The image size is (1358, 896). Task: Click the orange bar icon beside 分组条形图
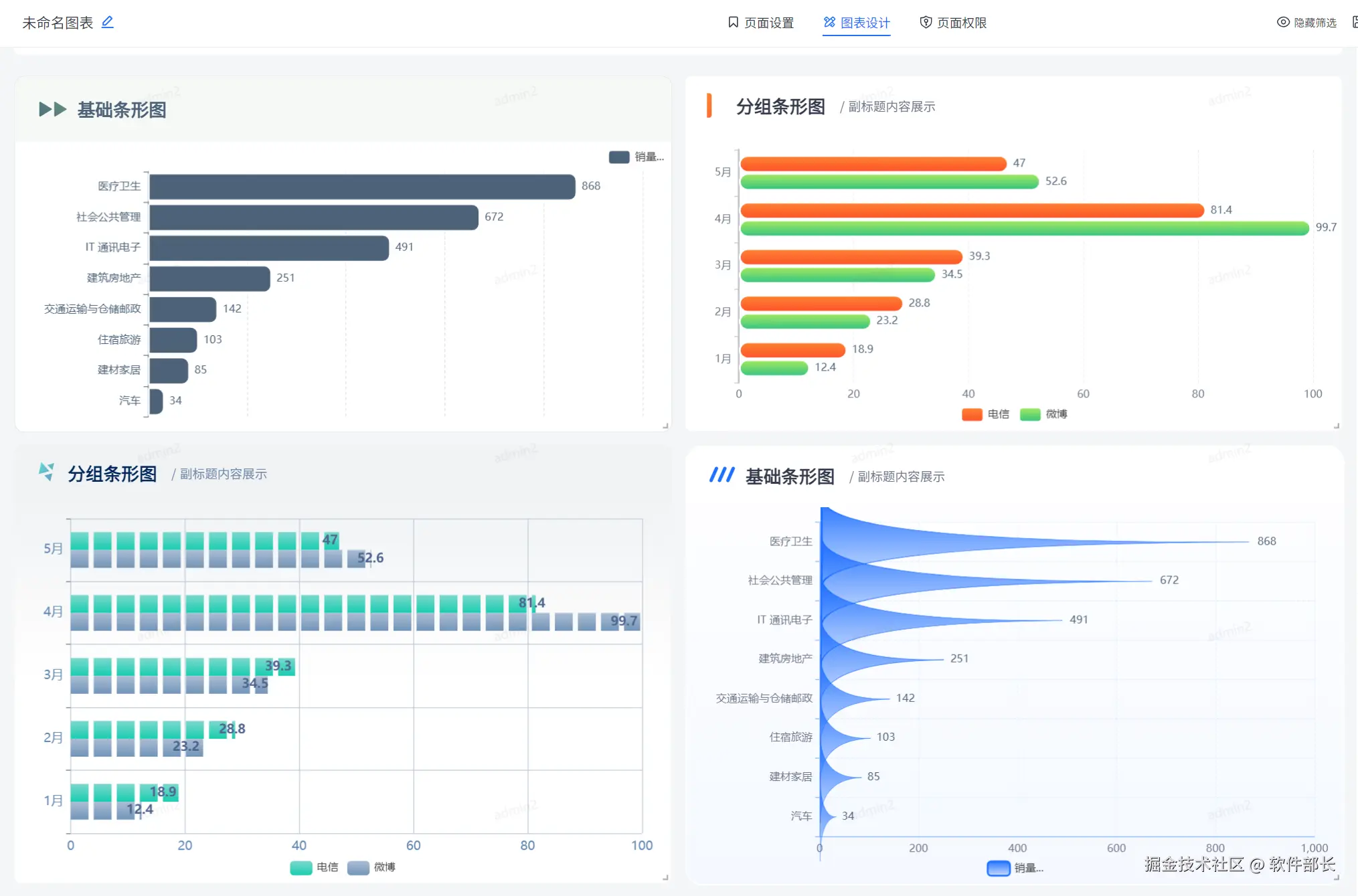click(709, 106)
